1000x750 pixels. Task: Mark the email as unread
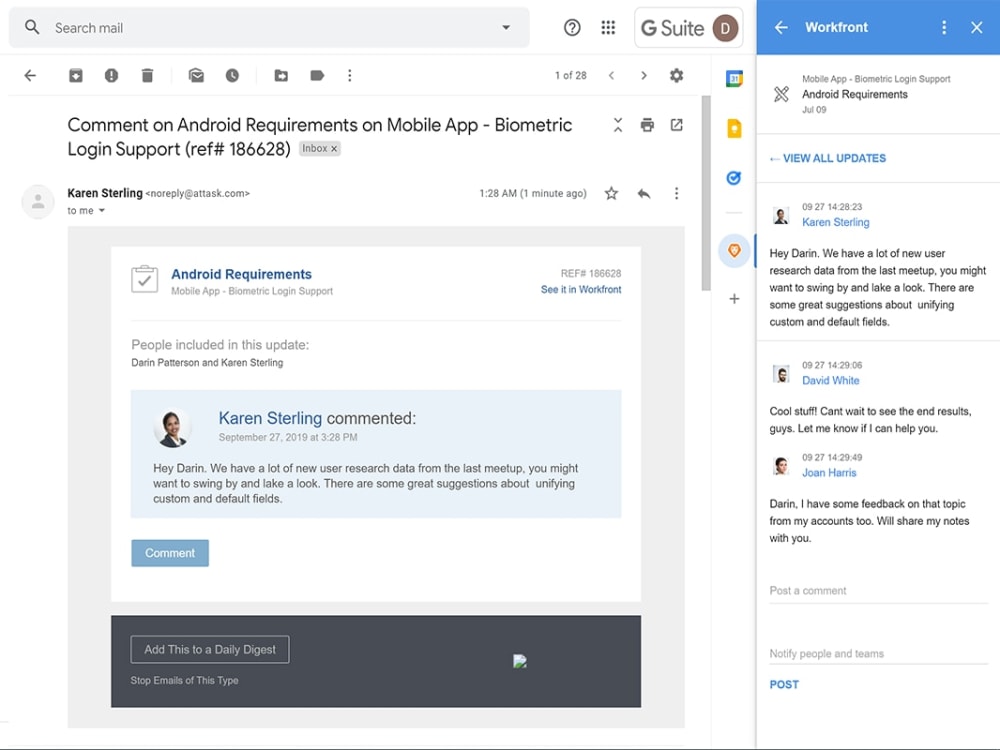point(196,75)
